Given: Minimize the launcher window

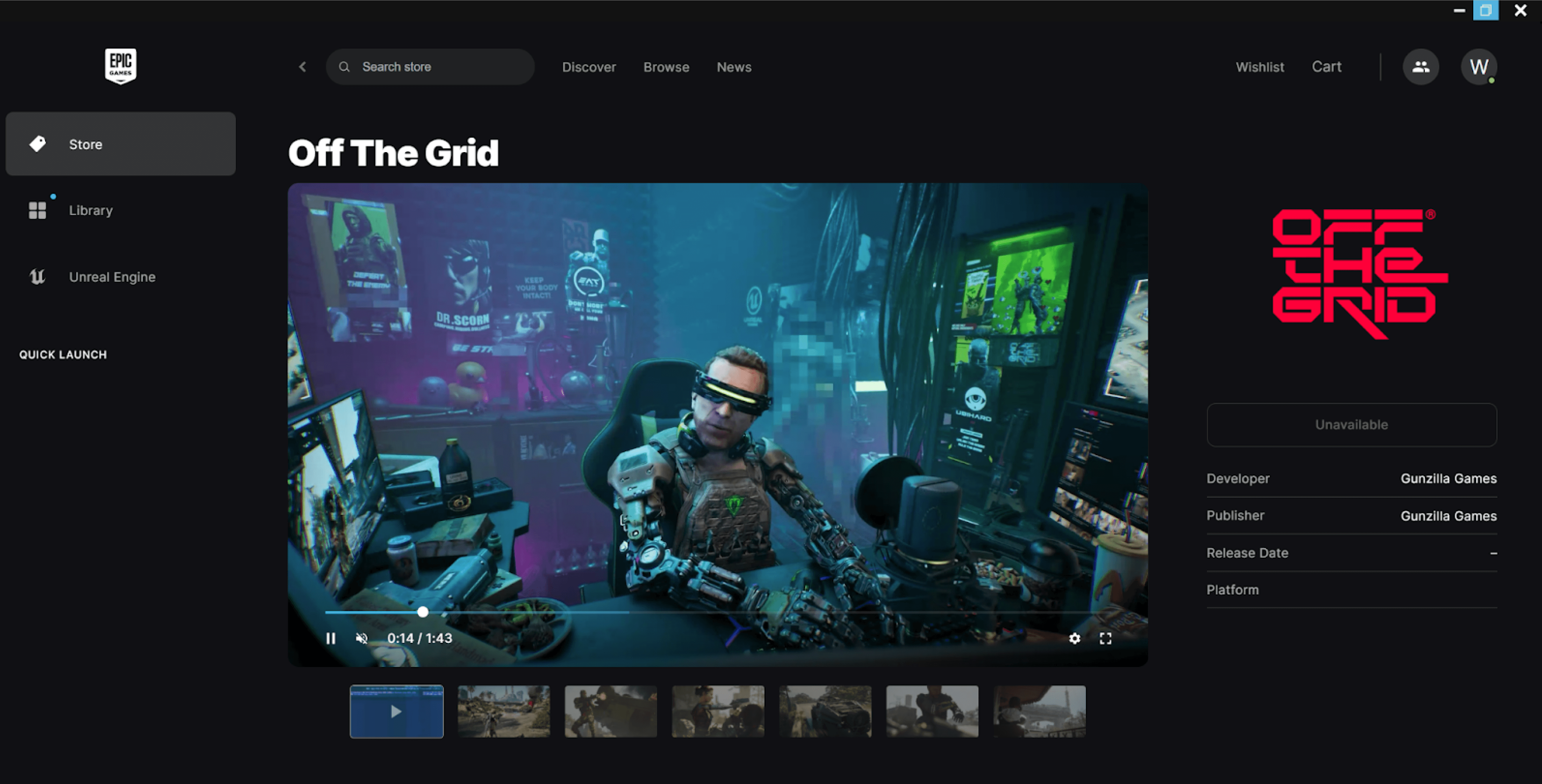Looking at the screenshot, I should (1459, 10).
